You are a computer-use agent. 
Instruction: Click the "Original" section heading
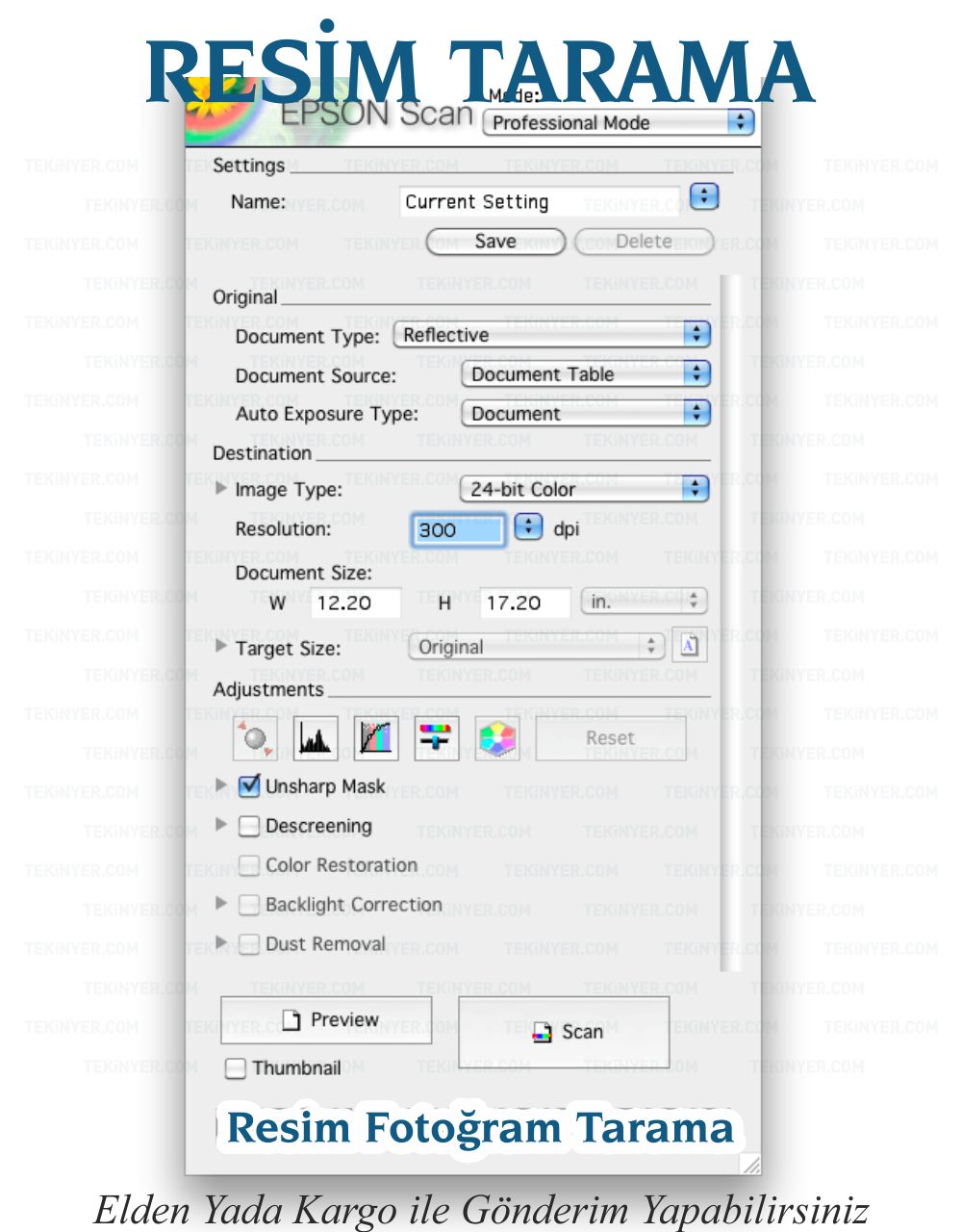coord(245,297)
